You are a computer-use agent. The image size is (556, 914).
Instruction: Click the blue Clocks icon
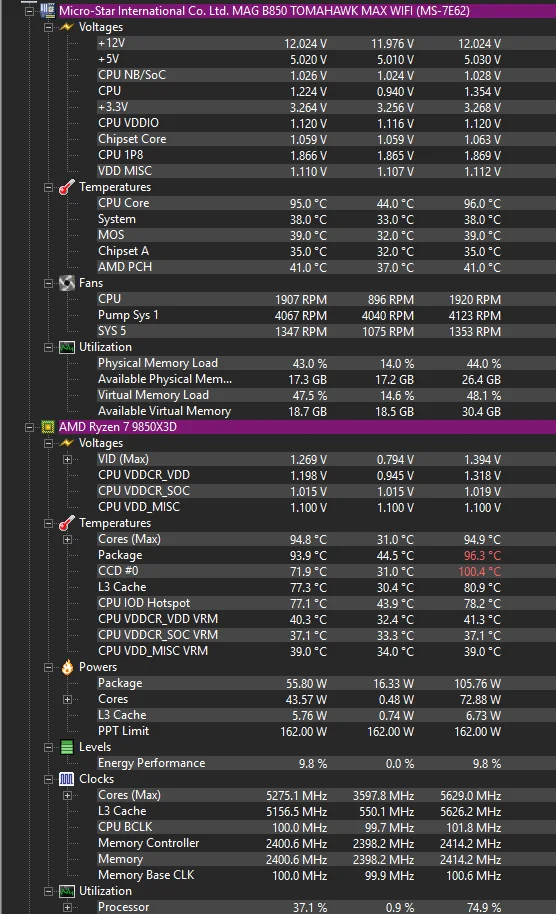tap(67, 779)
